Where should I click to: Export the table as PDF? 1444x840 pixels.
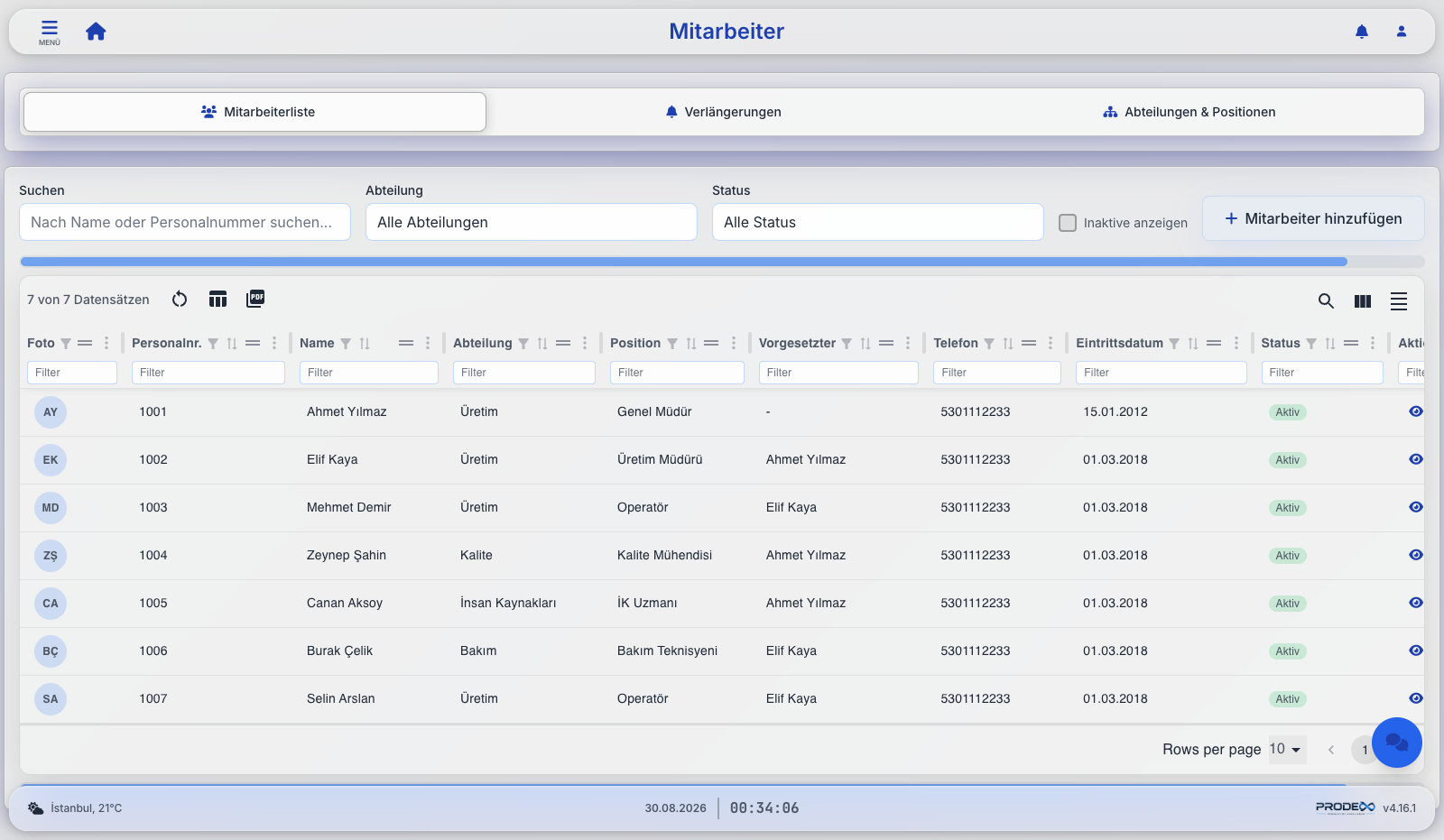point(255,299)
